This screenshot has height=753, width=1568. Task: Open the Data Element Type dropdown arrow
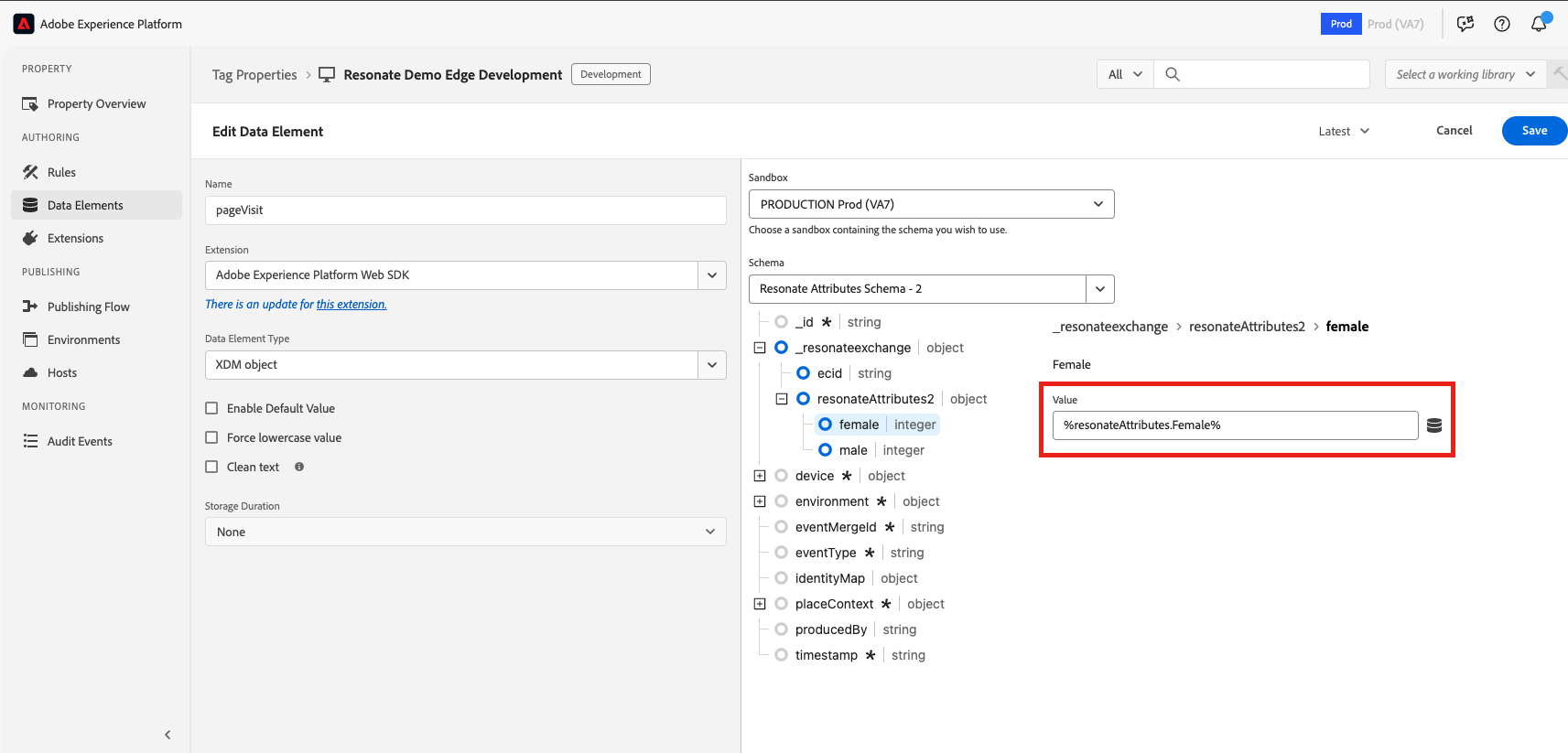tap(712, 365)
